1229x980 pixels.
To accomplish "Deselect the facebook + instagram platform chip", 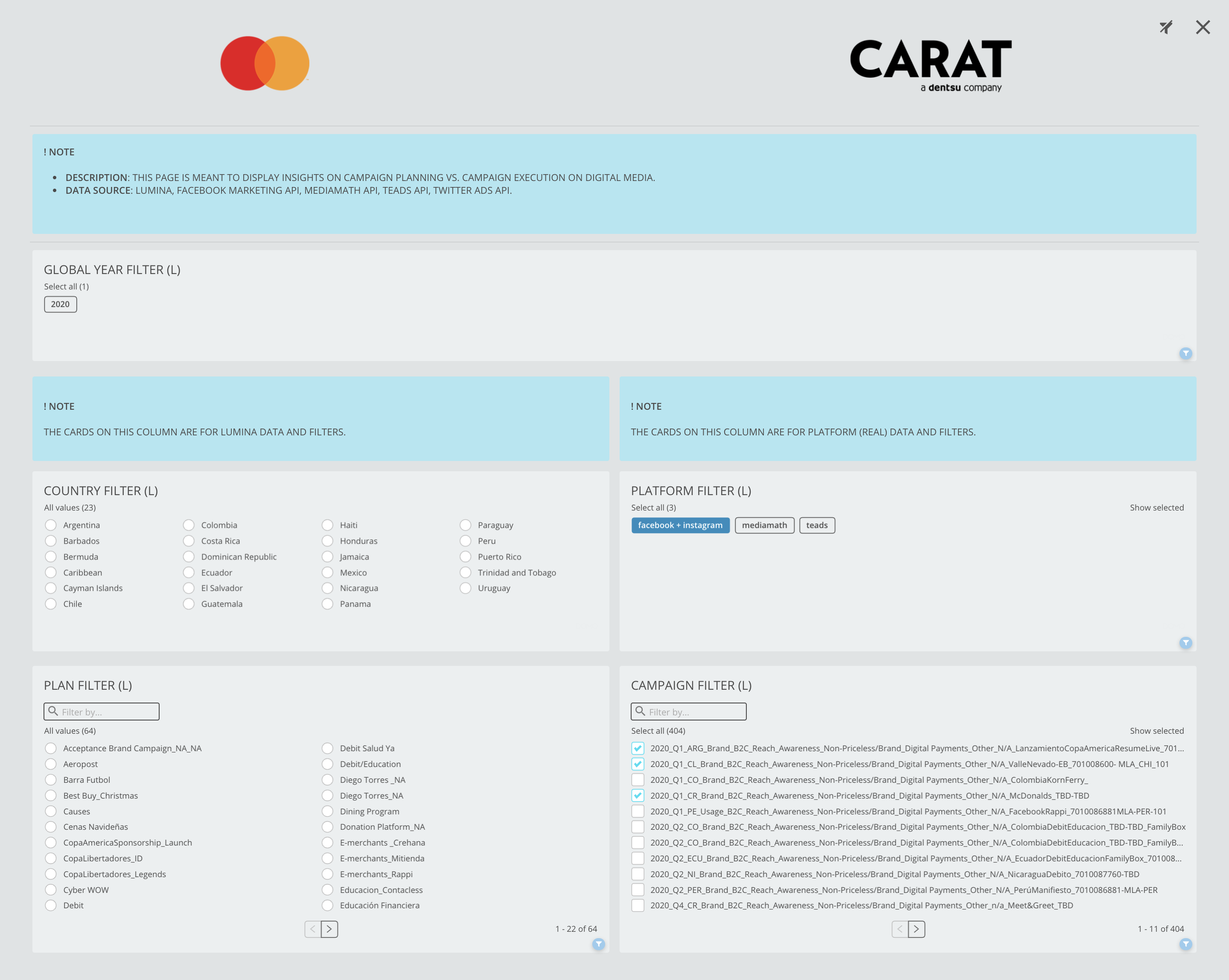I will [x=680, y=525].
